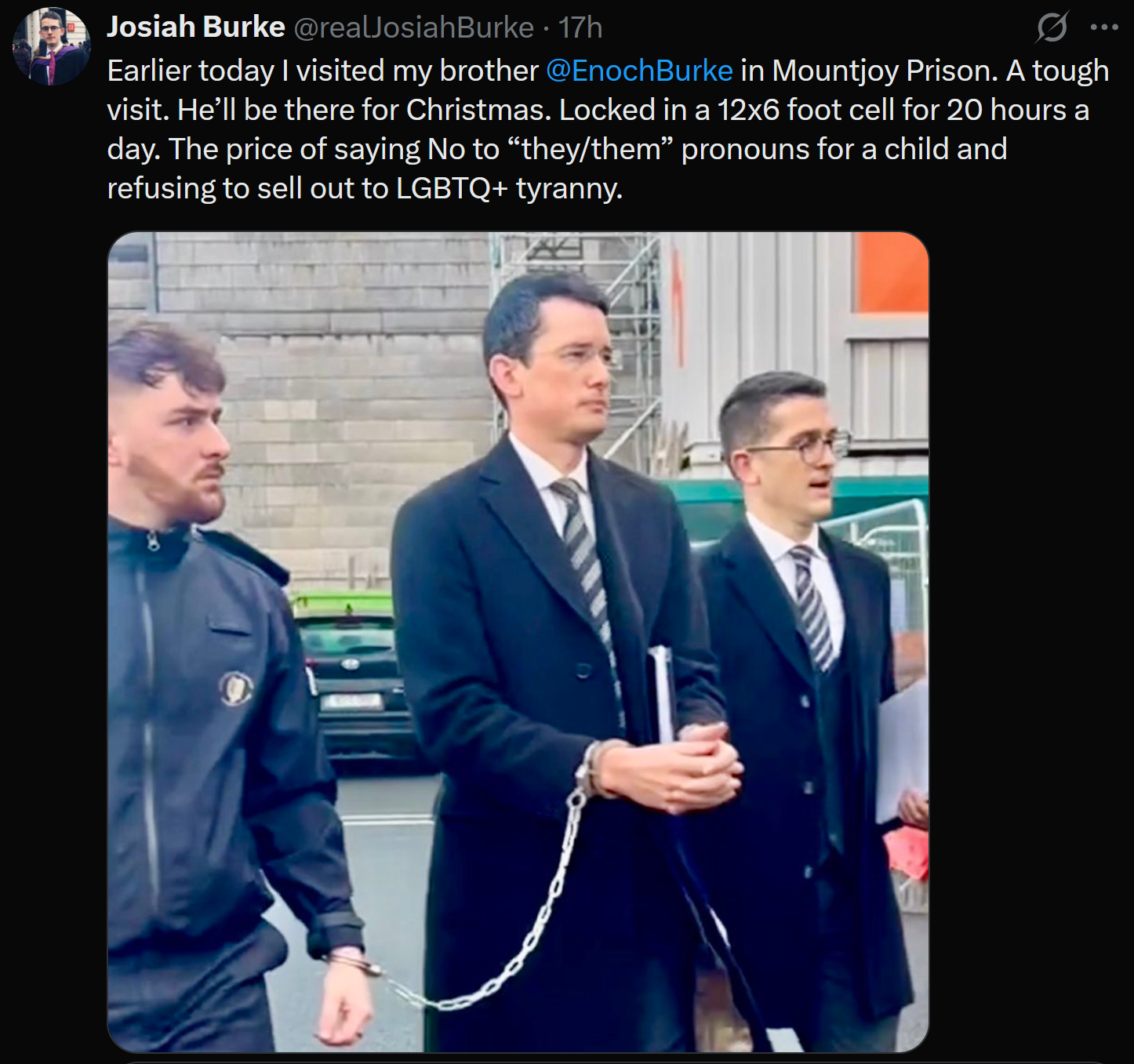The image size is (1134, 1064).
Task: Open the tweet by clicking its text
Action: (x=608, y=129)
